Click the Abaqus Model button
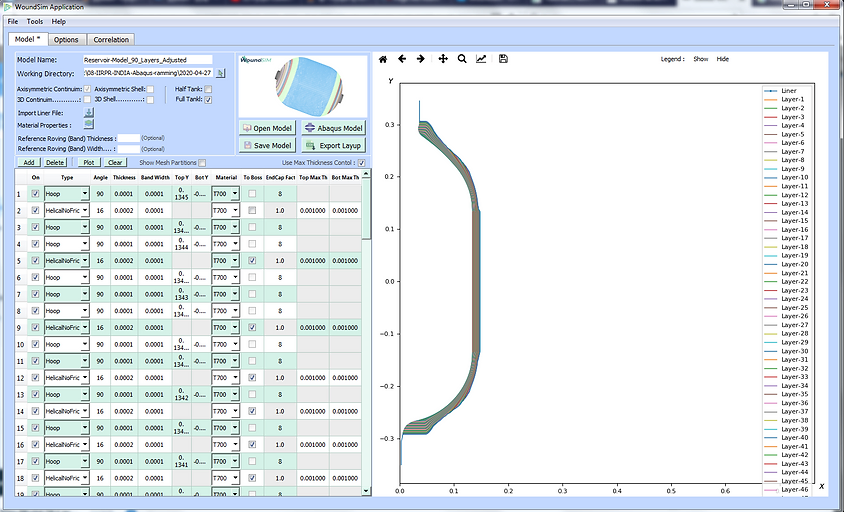This screenshot has height=512, width=844. click(x=334, y=128)
